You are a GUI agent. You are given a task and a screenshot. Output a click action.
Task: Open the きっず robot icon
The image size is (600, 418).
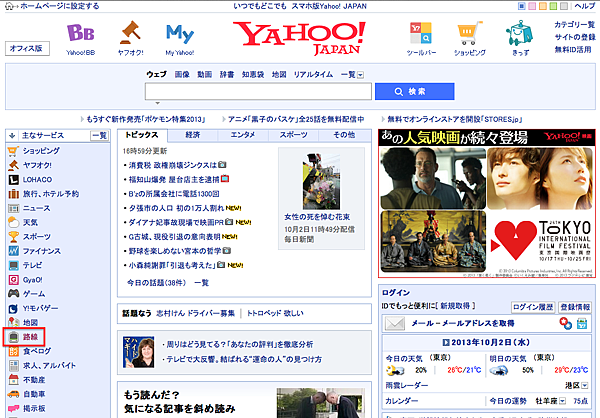click(x=519, y=33)
